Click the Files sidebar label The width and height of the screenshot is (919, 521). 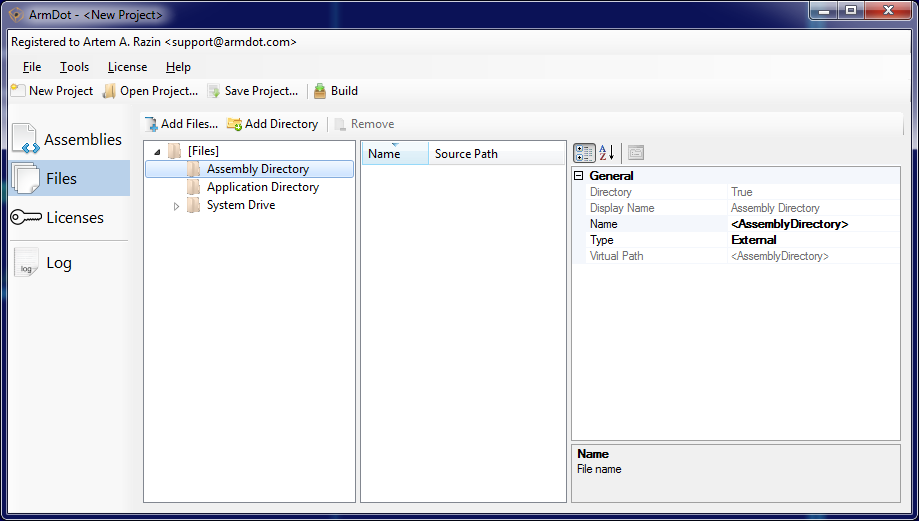62,178
